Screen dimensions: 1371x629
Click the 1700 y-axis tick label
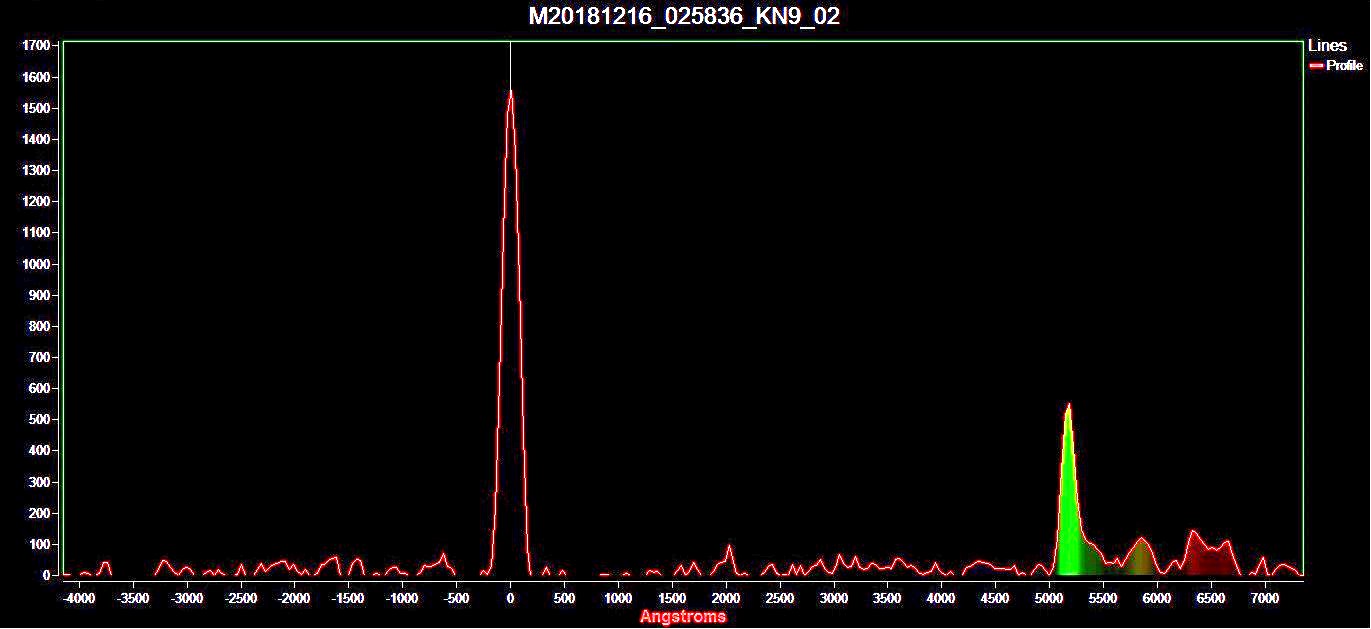pyautogui.click(x=36, y=46)
